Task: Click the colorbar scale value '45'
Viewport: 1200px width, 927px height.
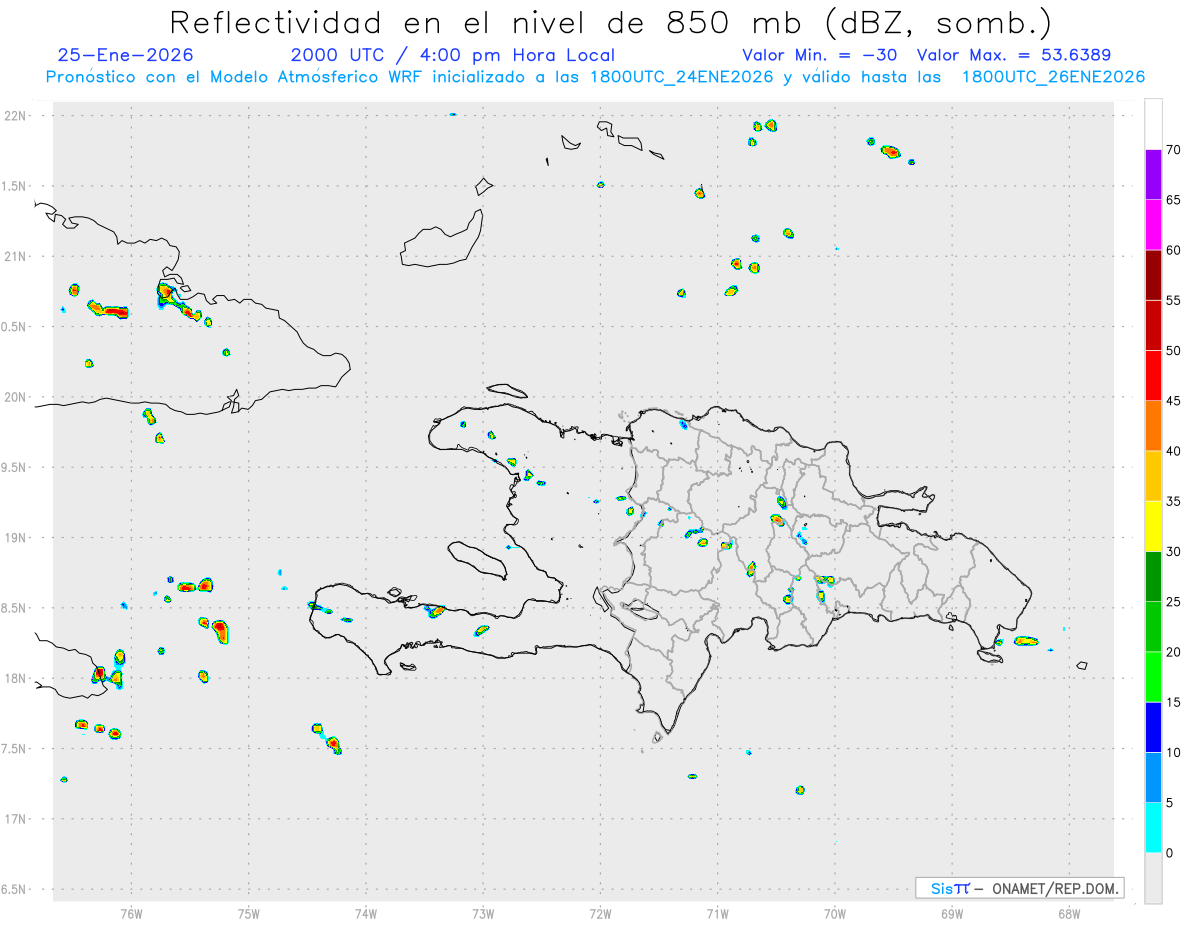Action: [x=1174, y=401]
